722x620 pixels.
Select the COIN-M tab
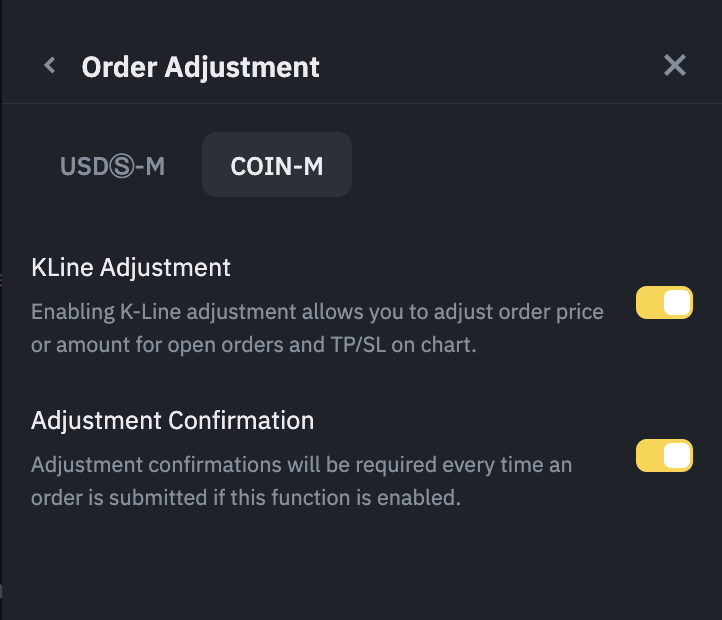[x=277, y=166]
